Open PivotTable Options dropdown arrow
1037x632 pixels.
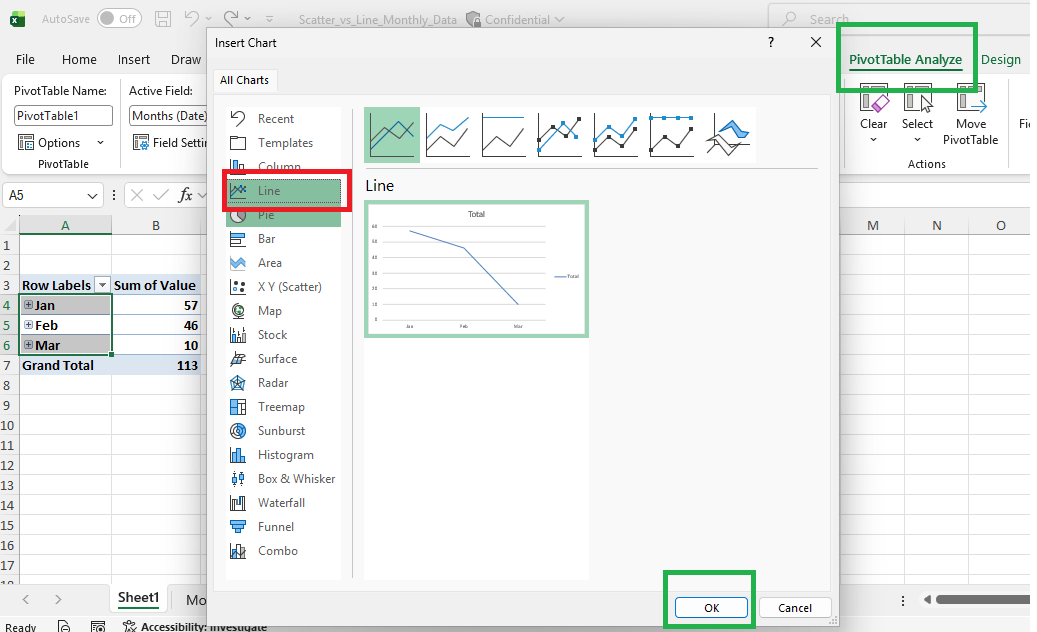click(101, 143)
